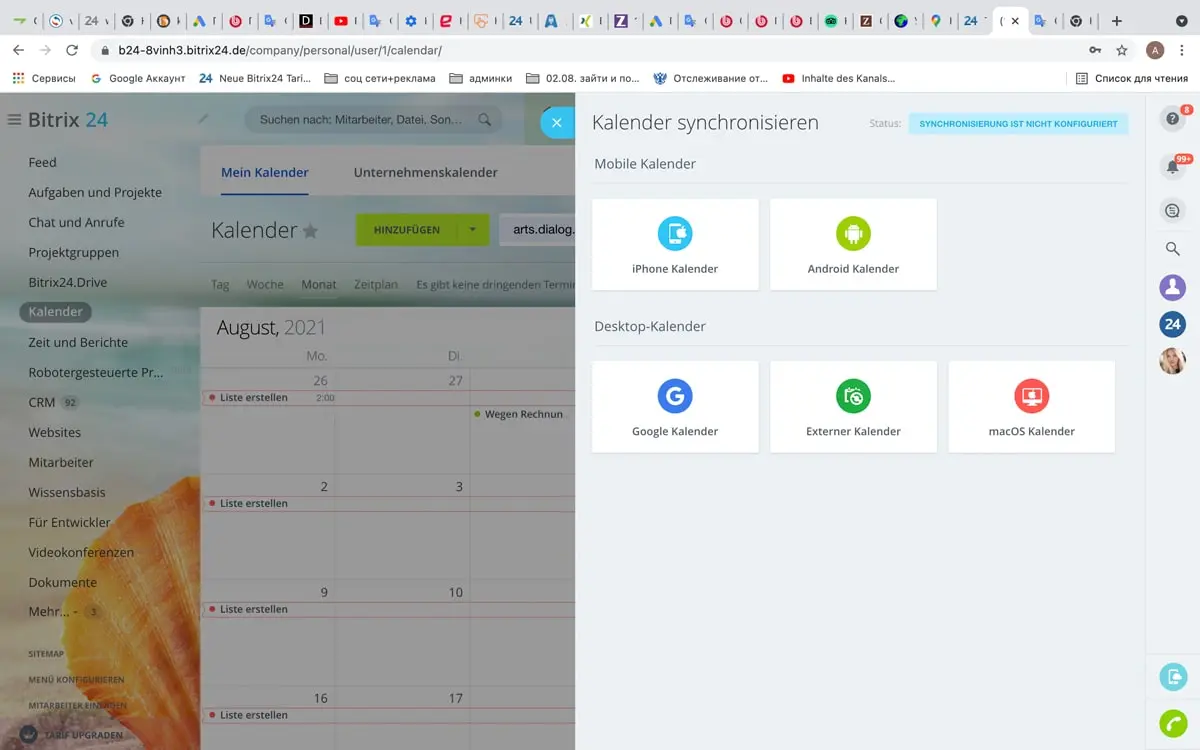Open the админки bookmarks folder

tap(481, 78)
